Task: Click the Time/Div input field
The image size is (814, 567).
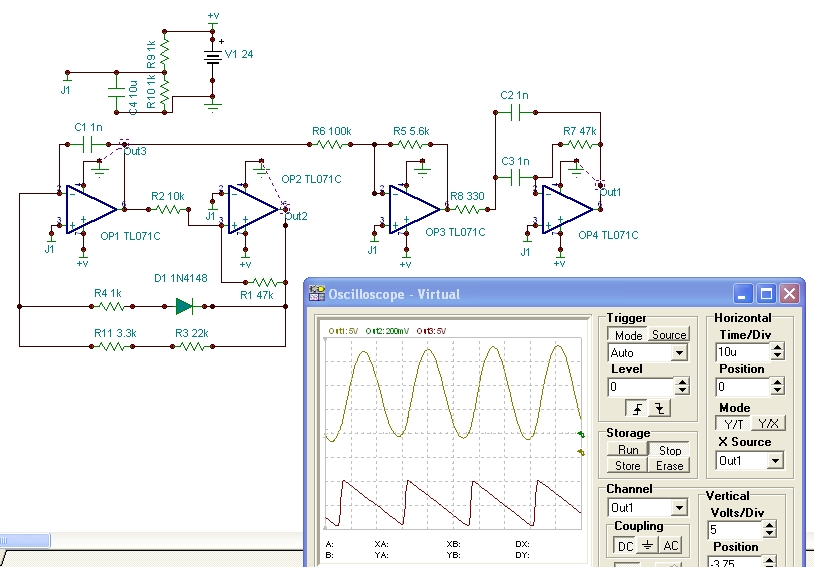Action: pyautogui.click(x=742, y=352)
